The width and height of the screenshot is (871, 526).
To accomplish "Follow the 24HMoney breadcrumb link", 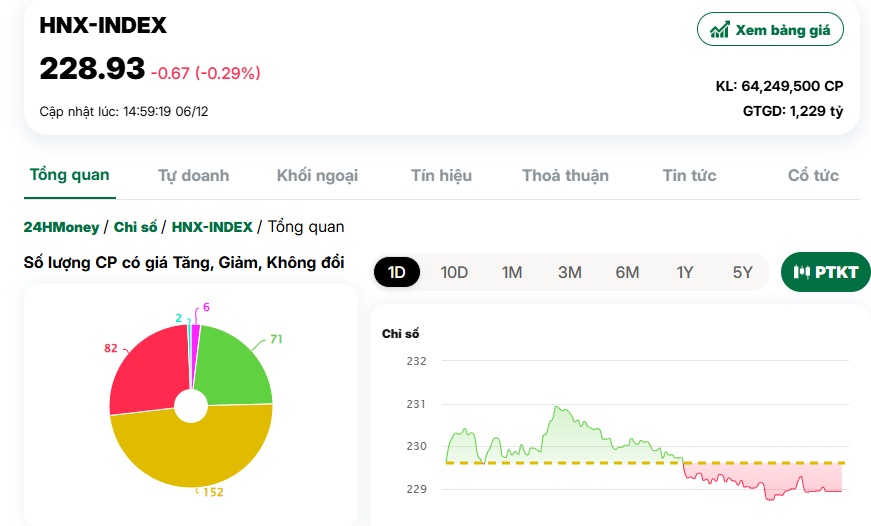I will (x=61, y=227).
